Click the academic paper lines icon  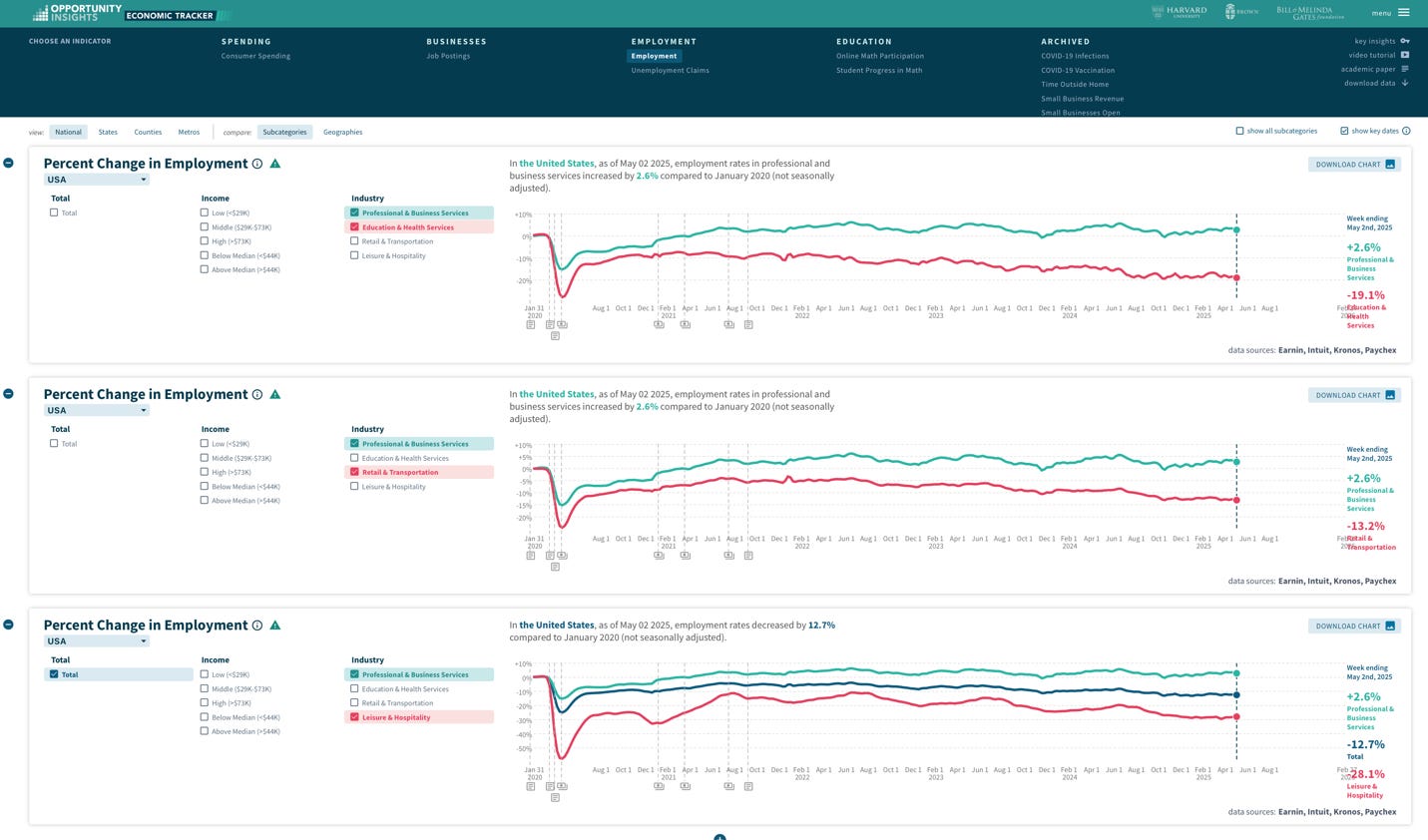1405,69
